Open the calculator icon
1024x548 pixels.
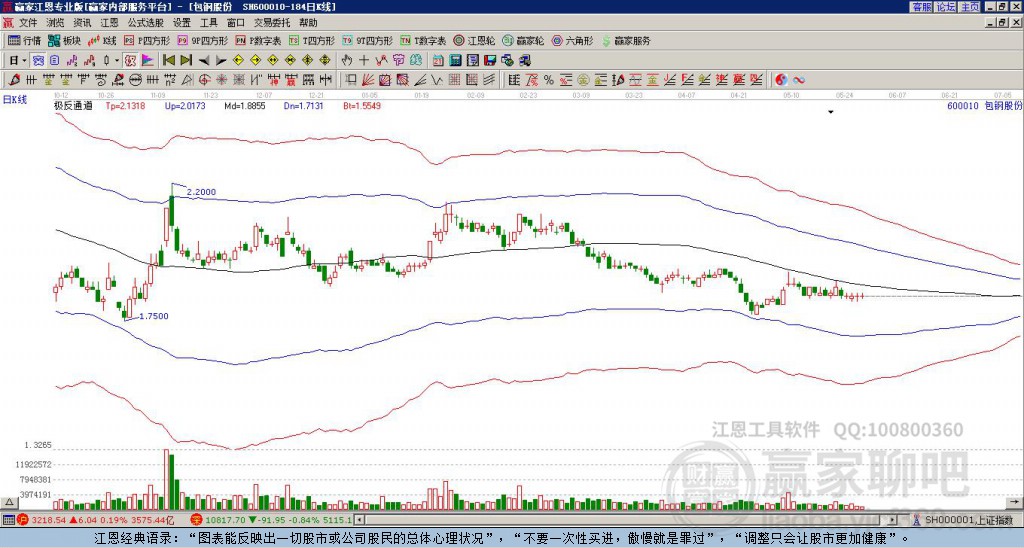455,61
